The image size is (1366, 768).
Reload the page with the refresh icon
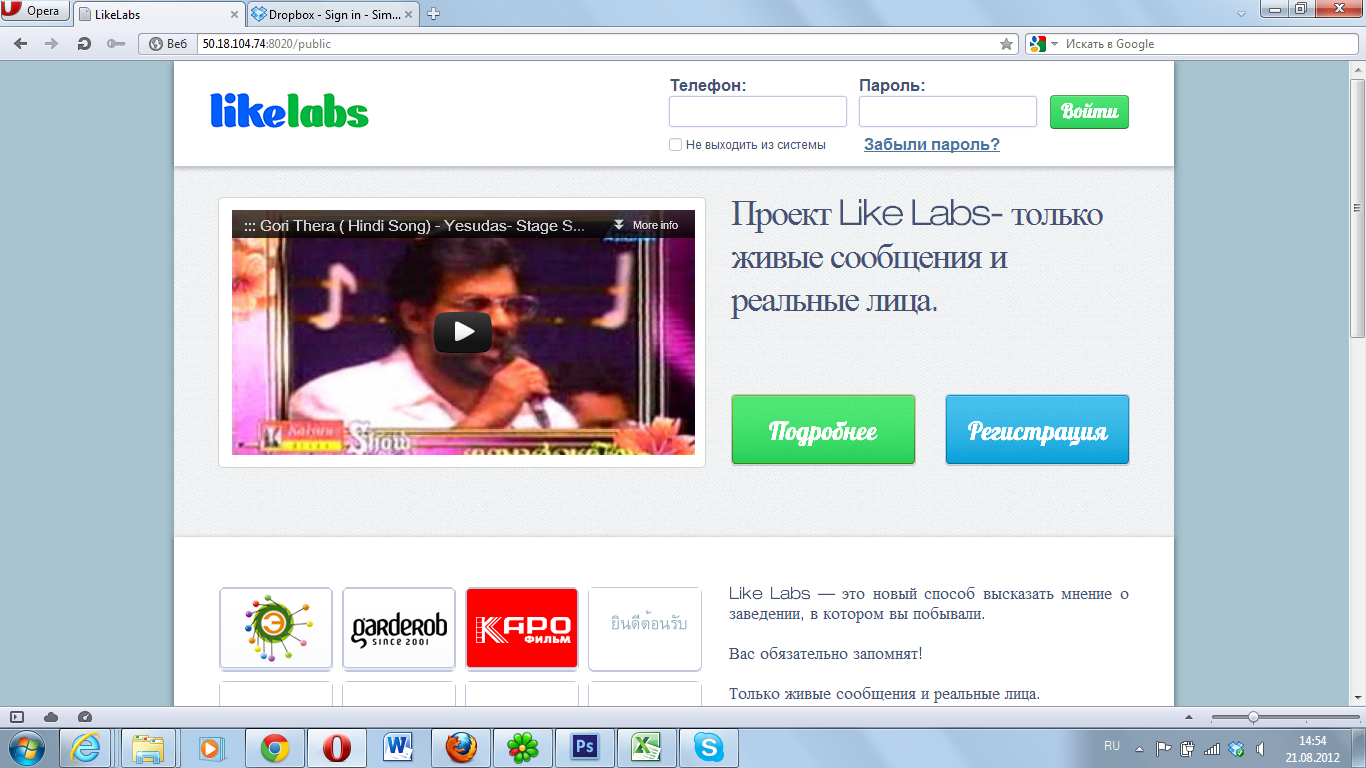(84, 44)
